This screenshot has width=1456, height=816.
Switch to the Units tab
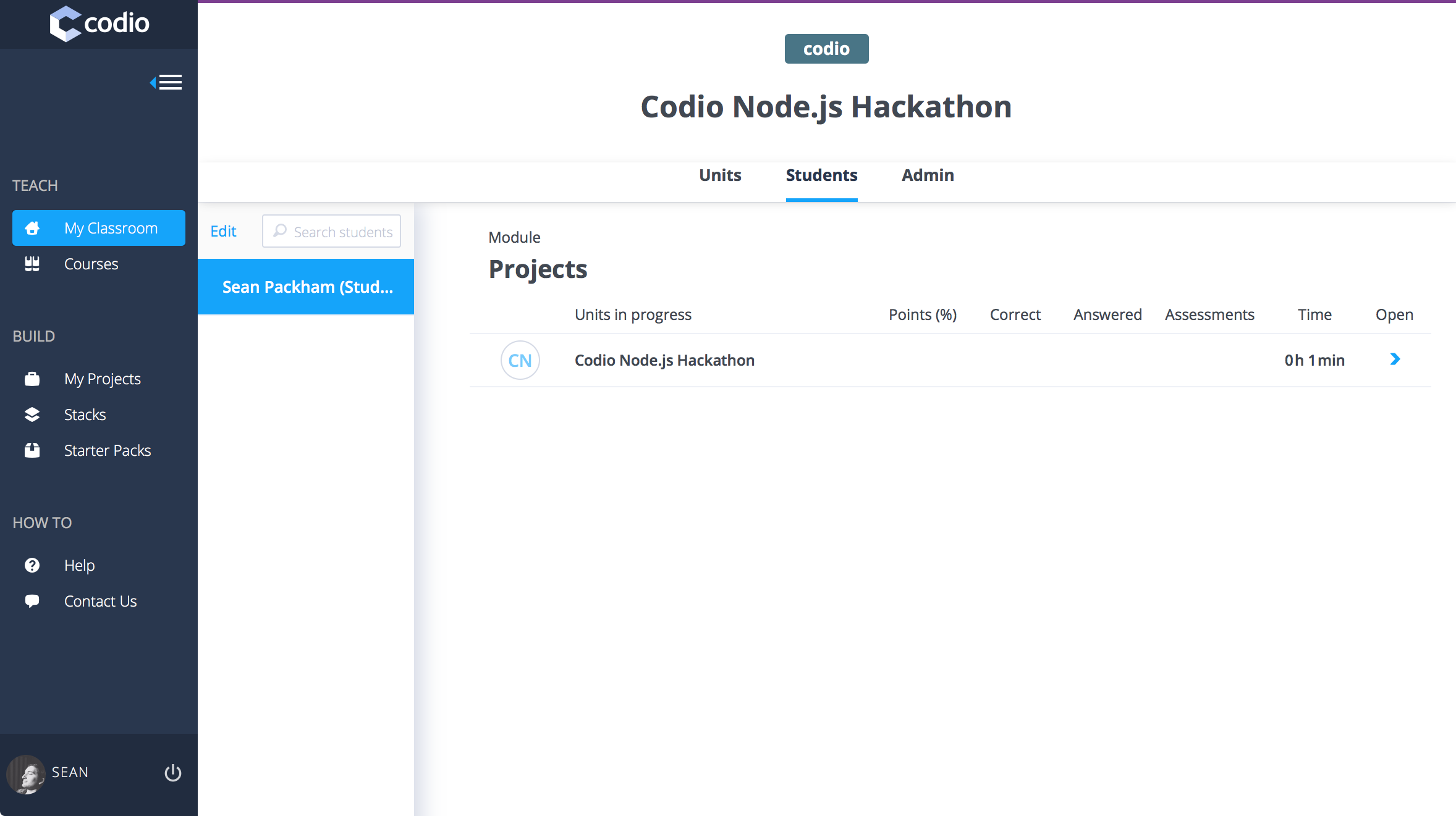pyautogui.click(x=720, y=175)
